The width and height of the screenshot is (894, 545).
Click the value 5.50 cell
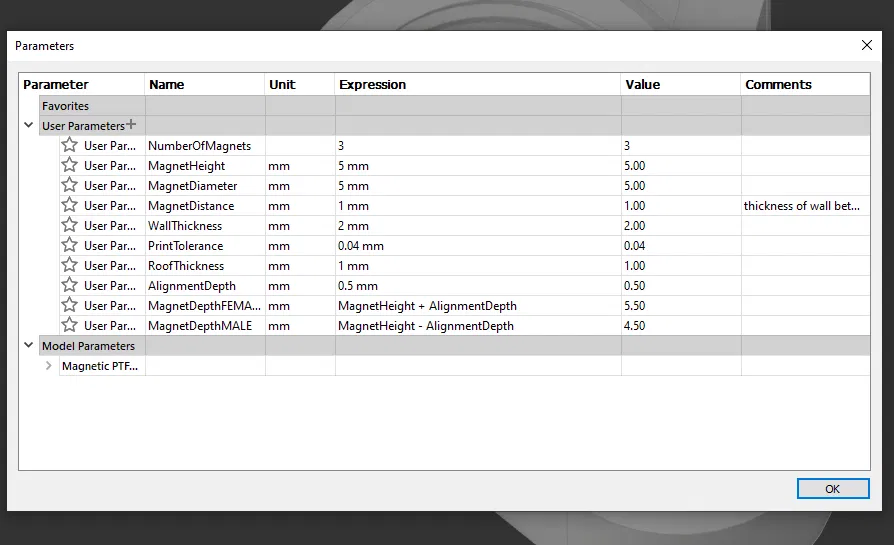point(681,306)
